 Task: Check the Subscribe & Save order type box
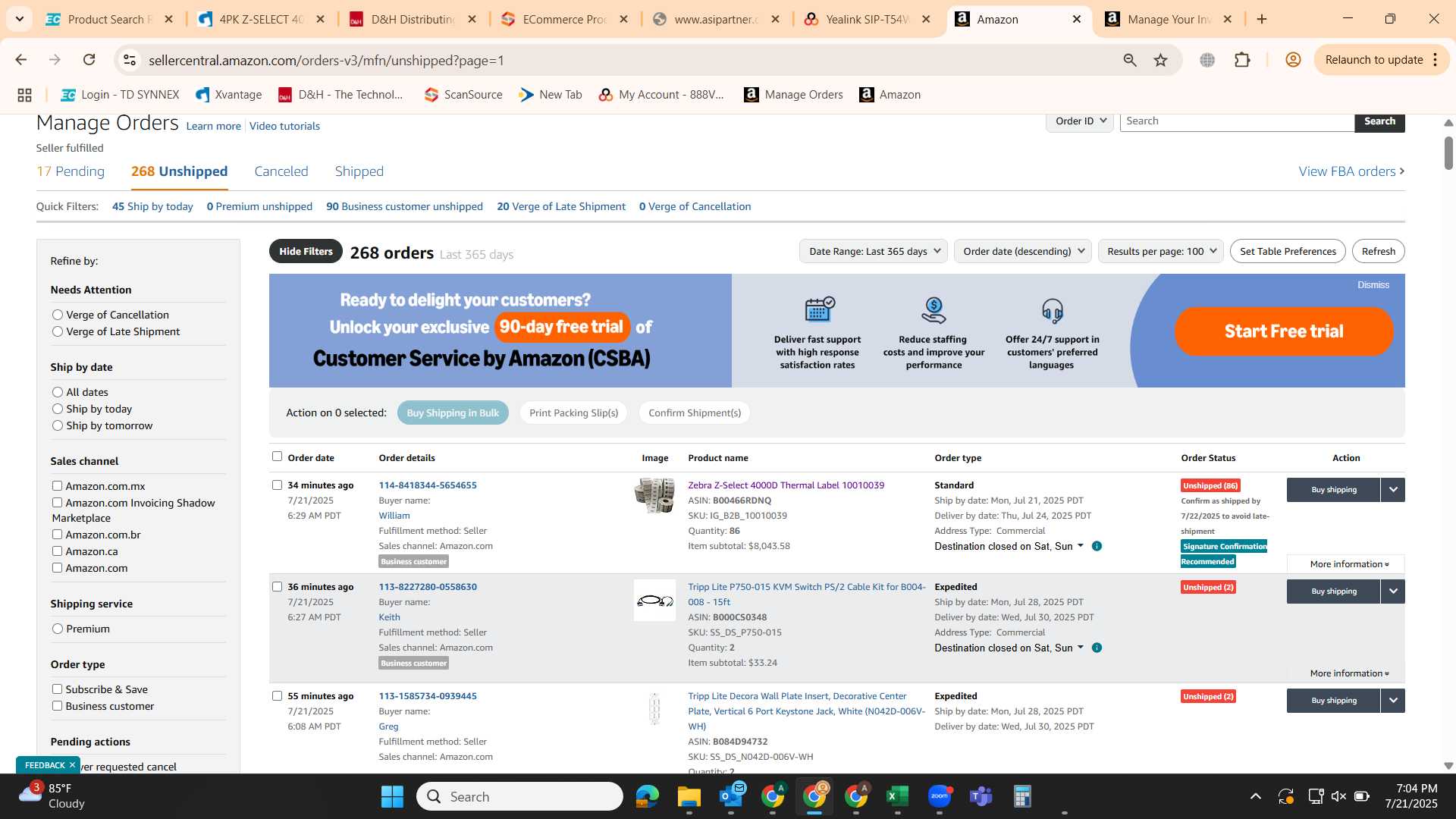pyautogui.click(x=57, y=689)
